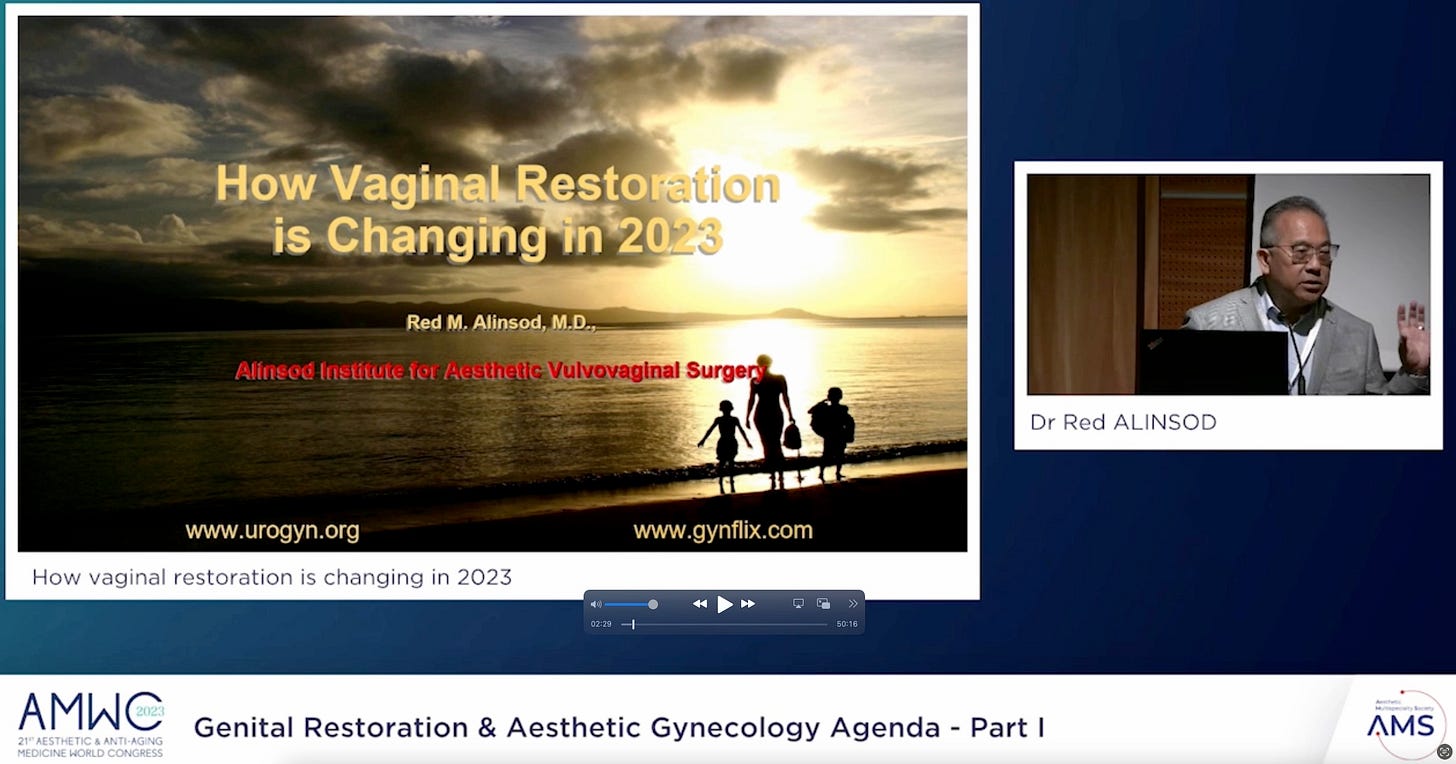Image resolution: width=1456 pixels, height=764 pixels.
Task: Fast-forward the video with the double-right arrows
Action: click(748, 604)
